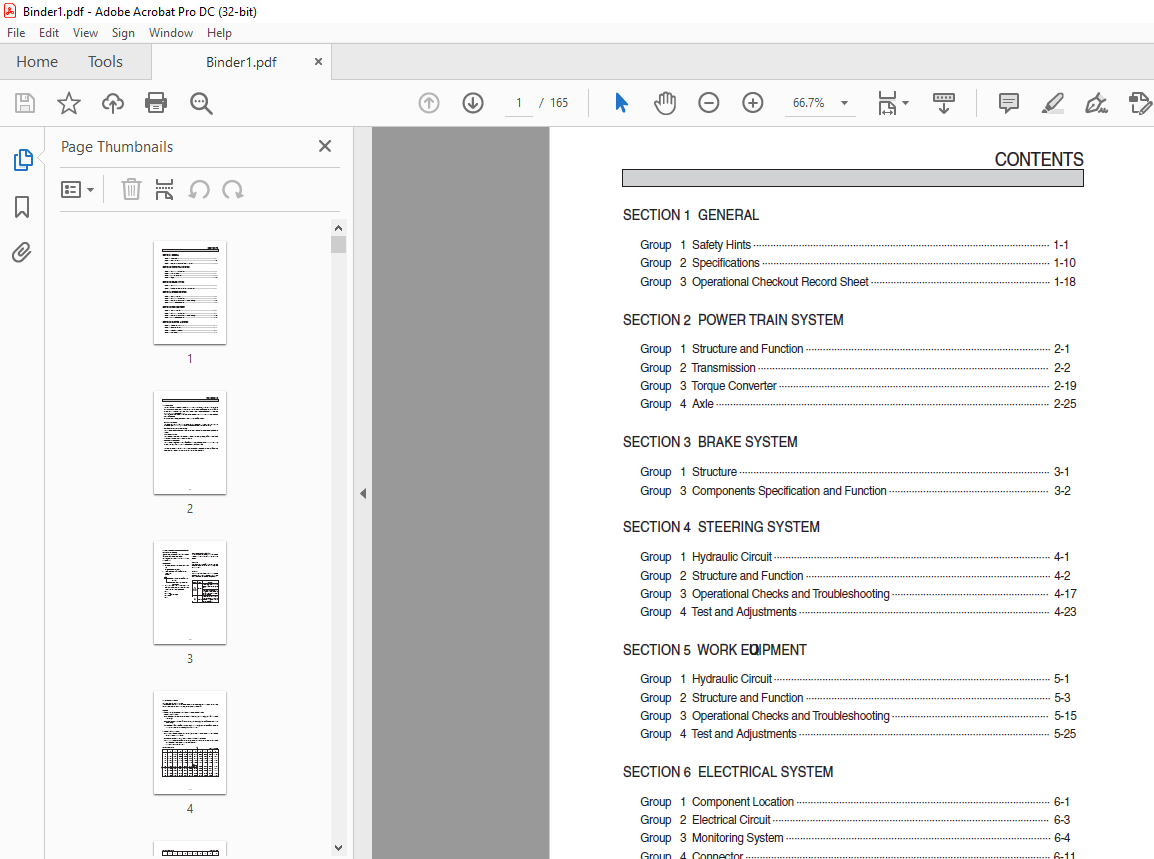Click 'SECTION 3 BRAKE SYSTEM' heading

click(x=710, y=442)
